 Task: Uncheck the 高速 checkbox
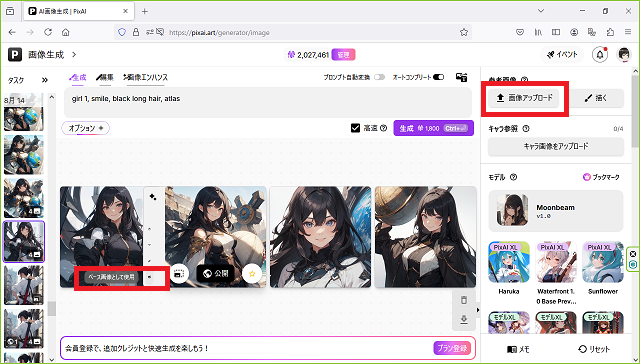point(355,128)
